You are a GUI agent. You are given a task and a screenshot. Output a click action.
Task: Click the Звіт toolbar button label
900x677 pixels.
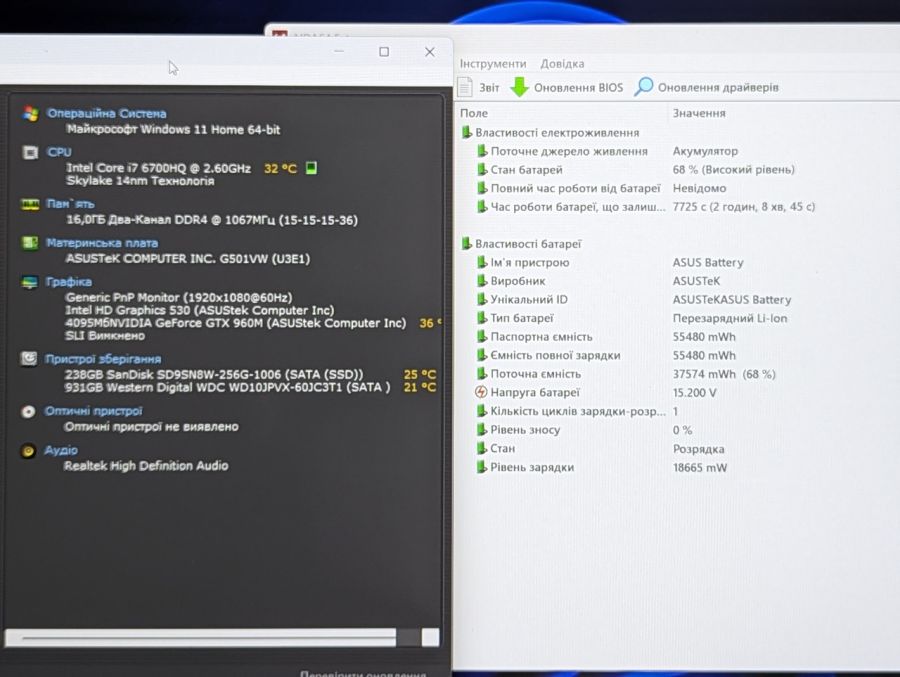click(x=489, y=88)
